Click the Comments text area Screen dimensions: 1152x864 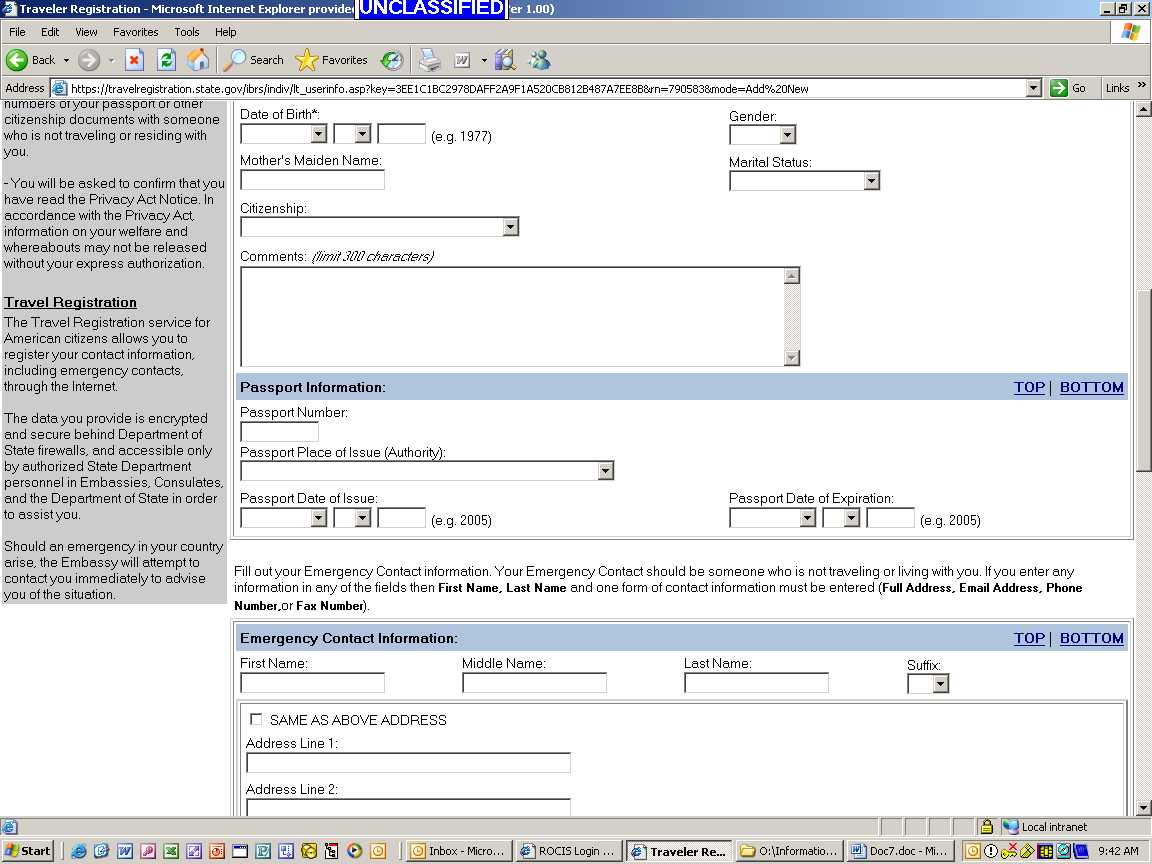pyautogui.click(x=512, y=316)
